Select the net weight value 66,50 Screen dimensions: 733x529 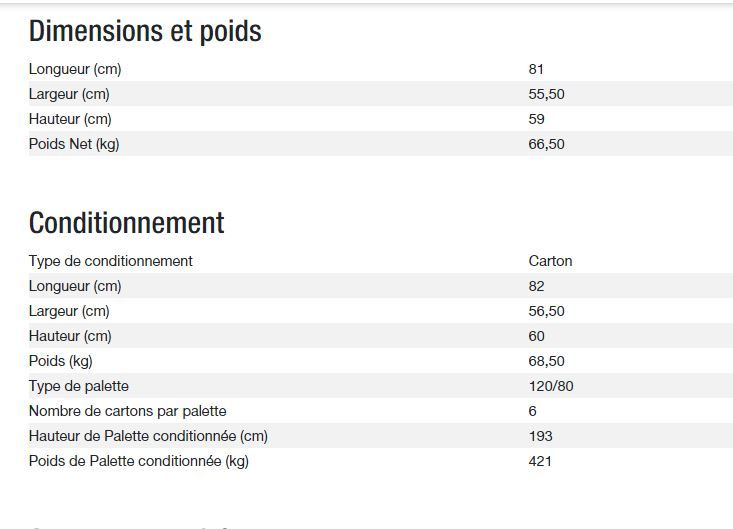(x=546, y=144)
